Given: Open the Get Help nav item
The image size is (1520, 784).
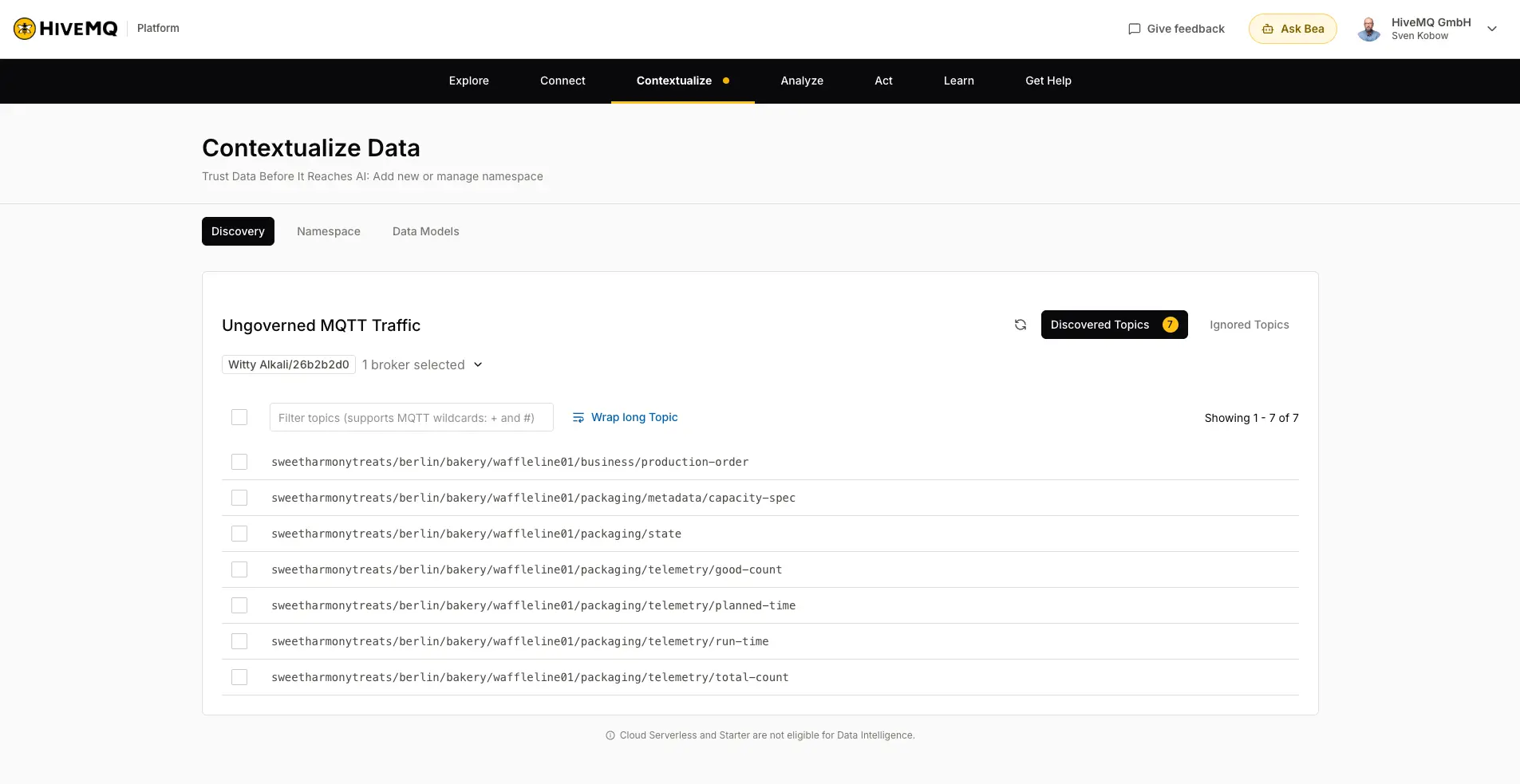Looking at the screenshot, I should (1048, 81).
